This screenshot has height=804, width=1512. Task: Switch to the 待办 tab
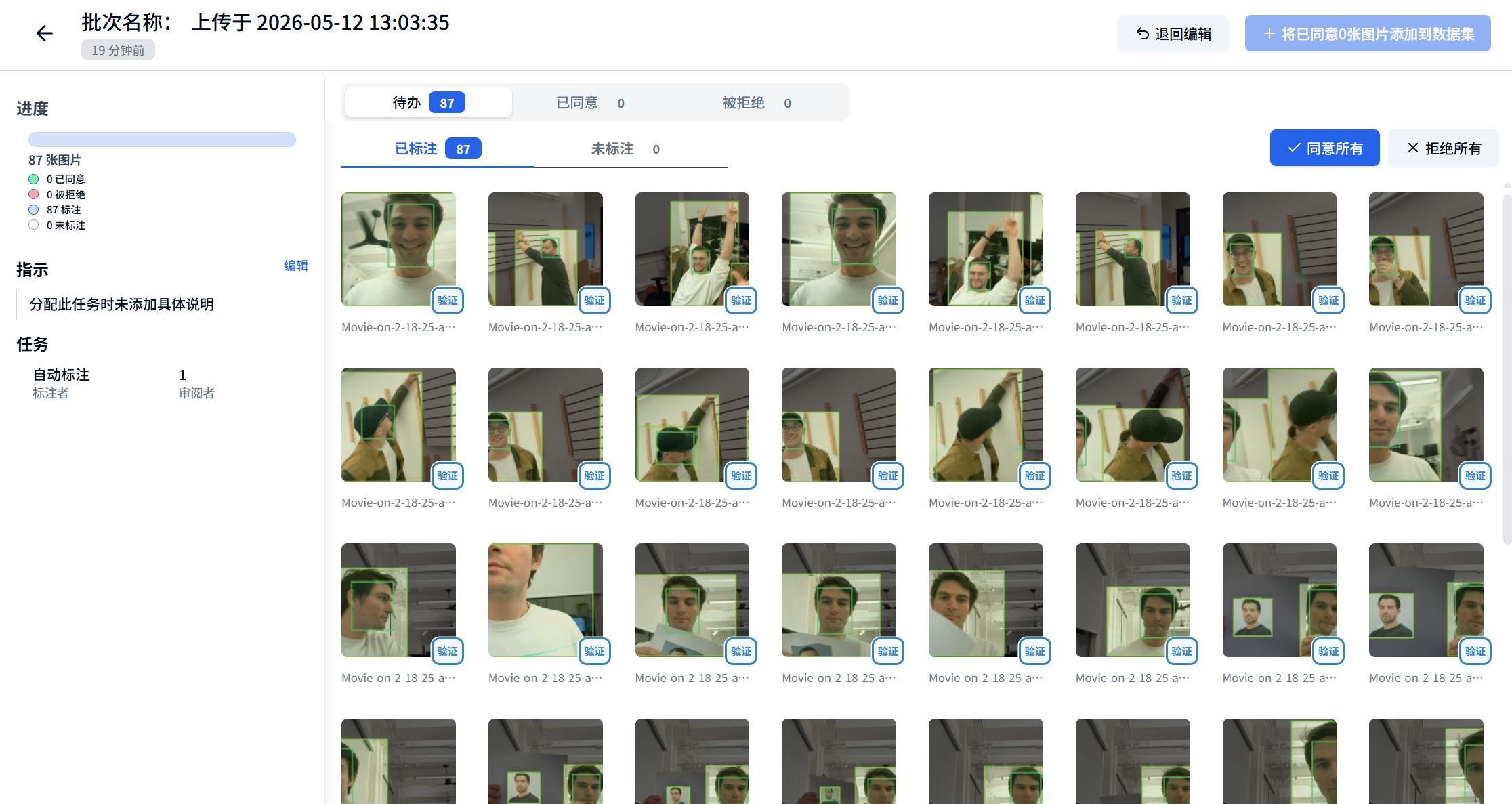coord(428,102)
